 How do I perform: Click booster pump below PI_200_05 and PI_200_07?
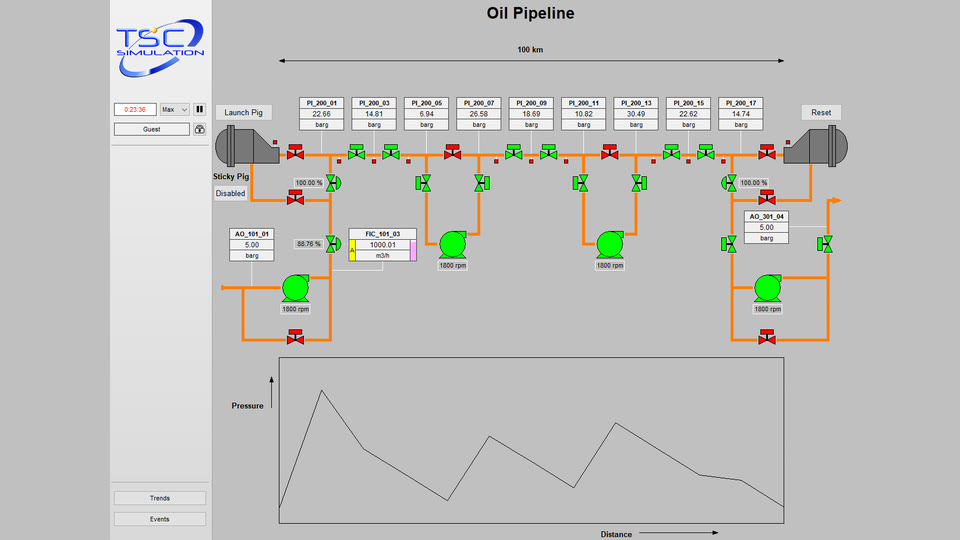pos(452,244)
